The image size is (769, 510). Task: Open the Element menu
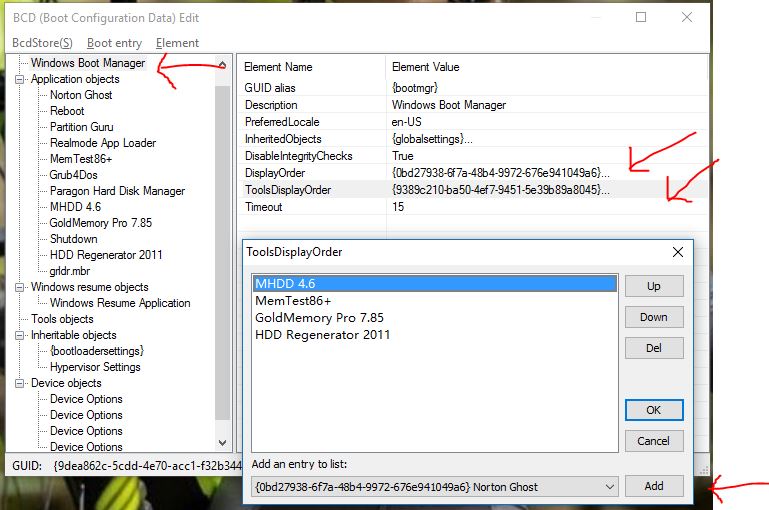177,43
